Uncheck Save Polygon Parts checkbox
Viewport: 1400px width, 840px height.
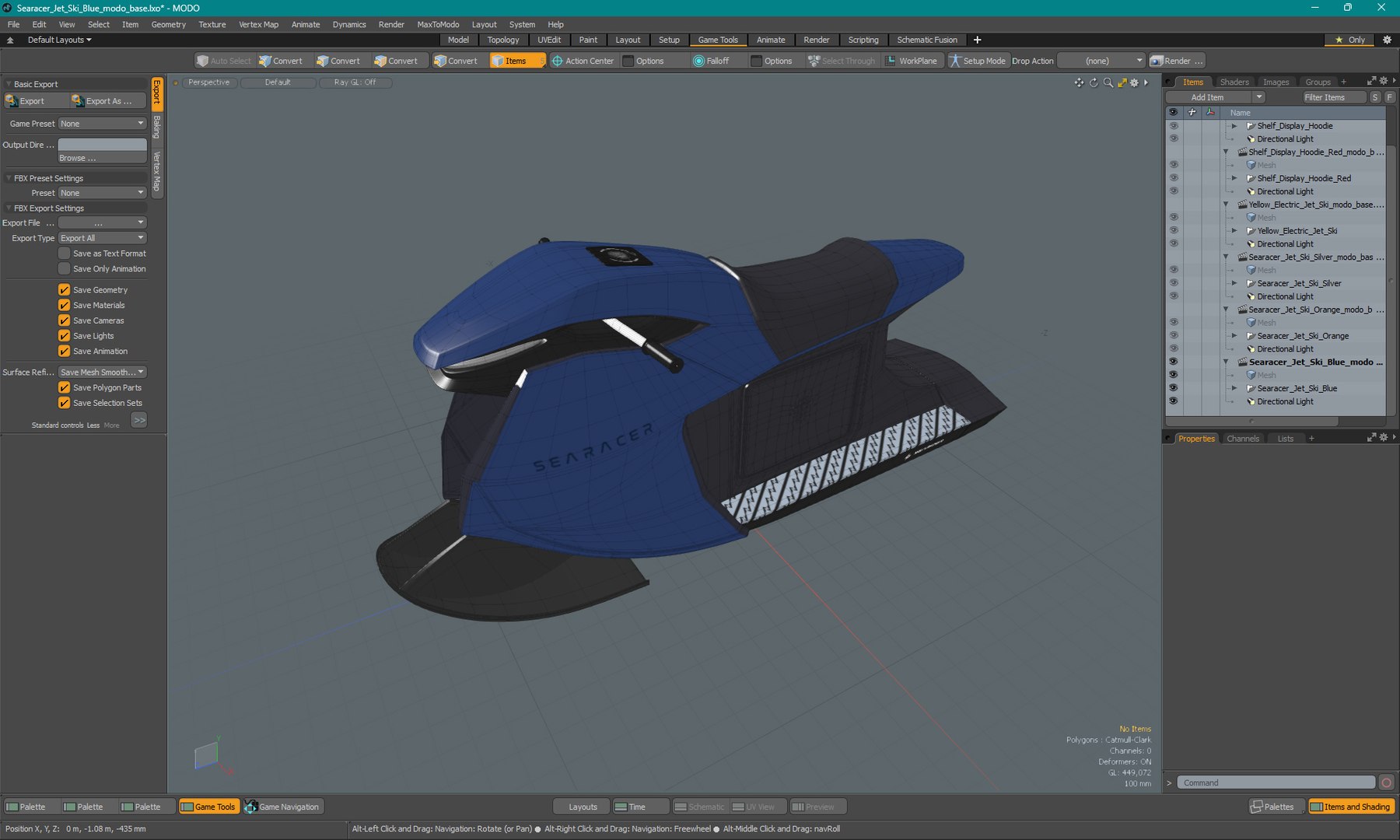point(65,387)
